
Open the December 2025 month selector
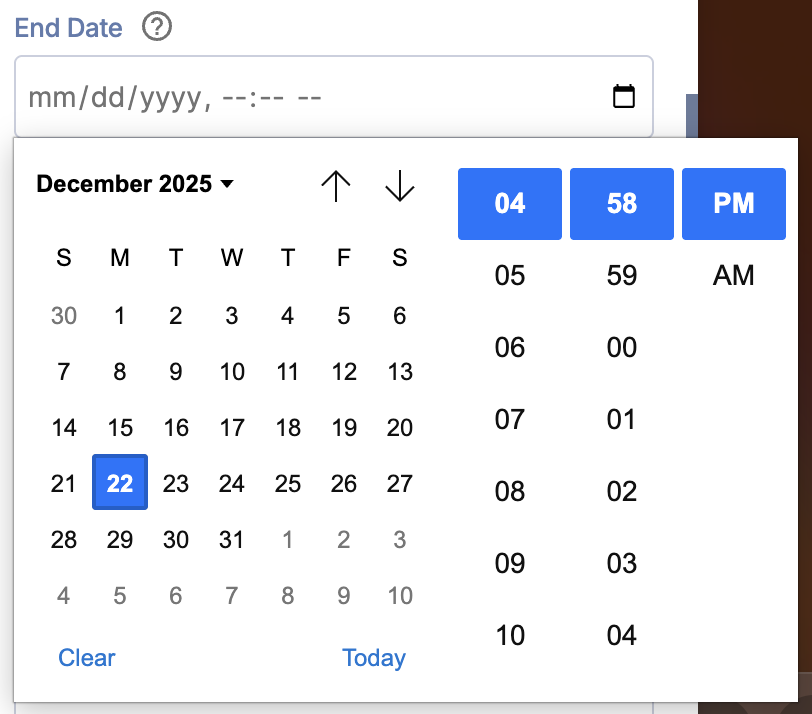pos(136,184)
